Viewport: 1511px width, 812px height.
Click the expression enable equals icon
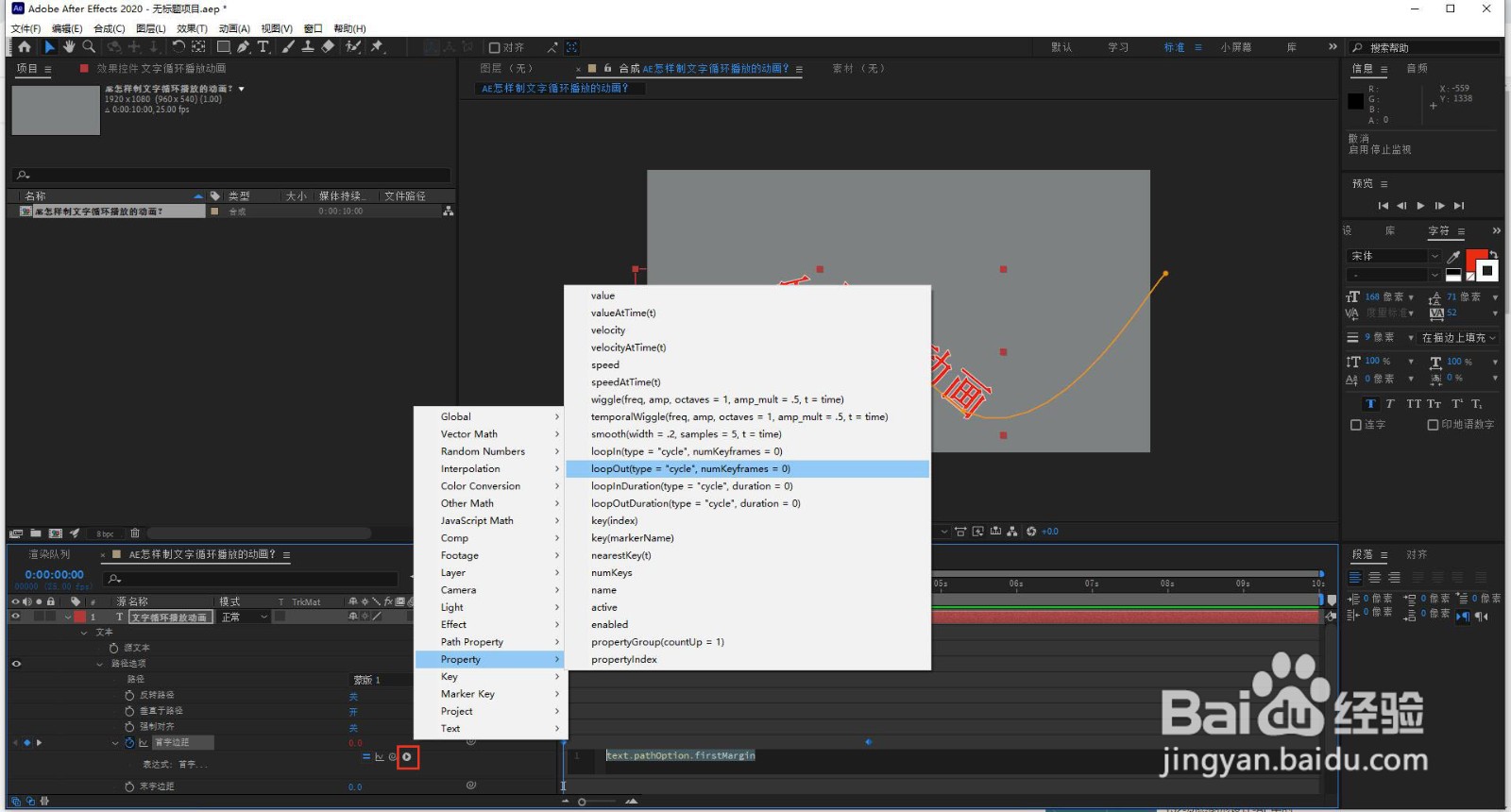pyautogui.click(x=366, y=757)
